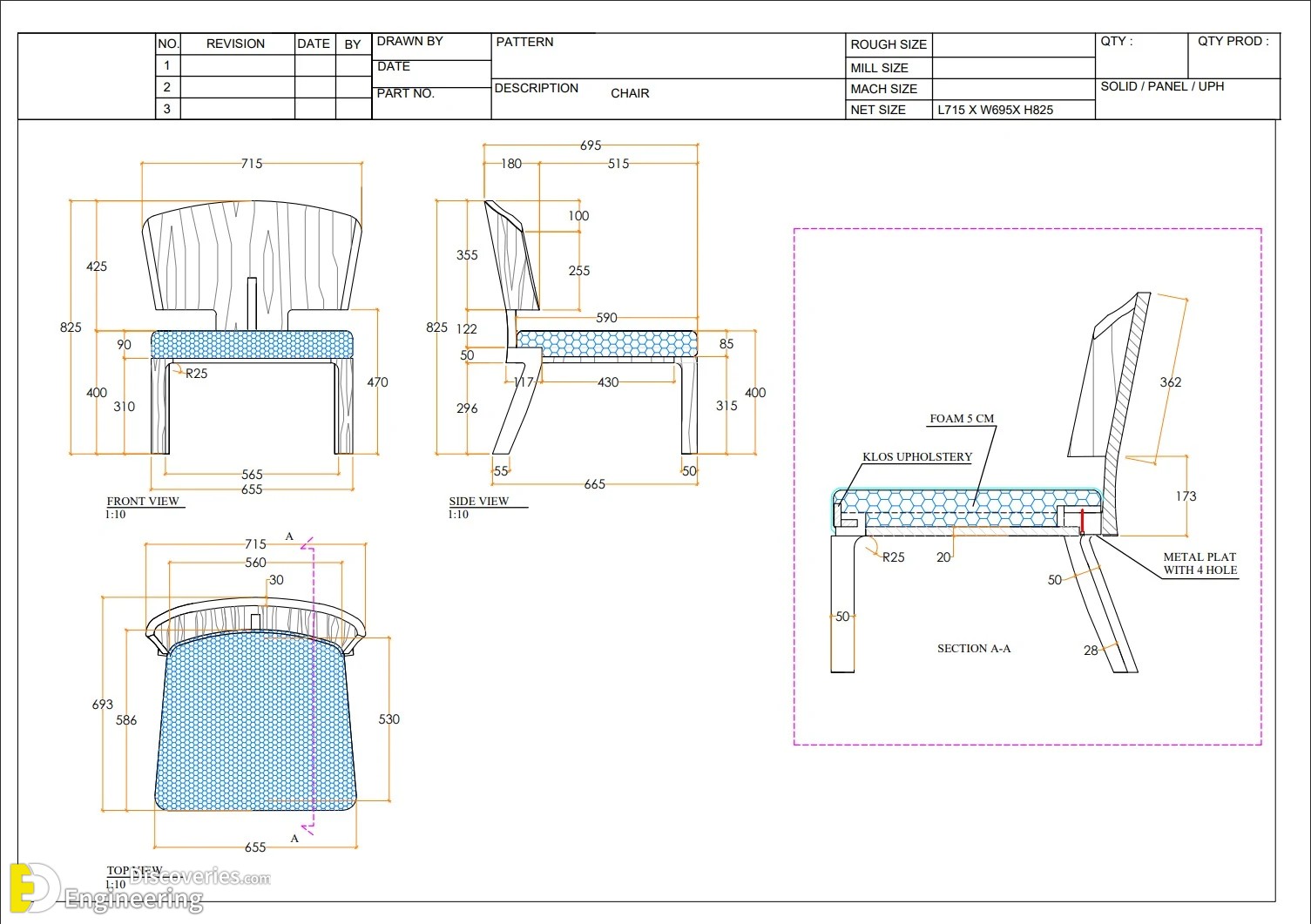Click the "590" seat depth dimension

pyautogui.click(x=606, y=318)
